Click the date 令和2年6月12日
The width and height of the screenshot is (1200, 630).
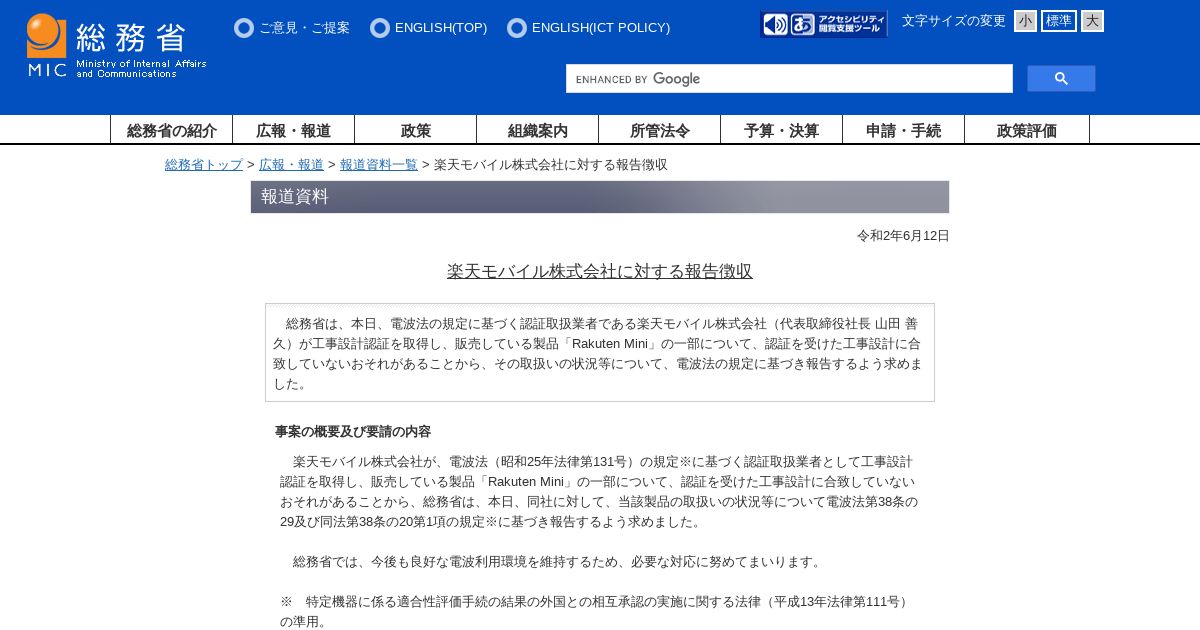tap(903, 236)
